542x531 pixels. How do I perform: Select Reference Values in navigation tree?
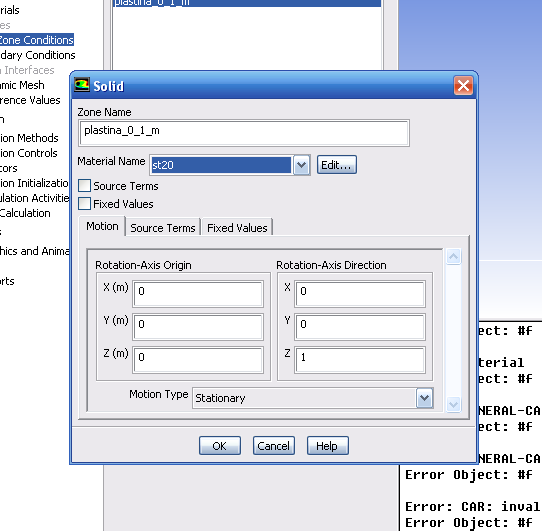(x=30, y=100)
